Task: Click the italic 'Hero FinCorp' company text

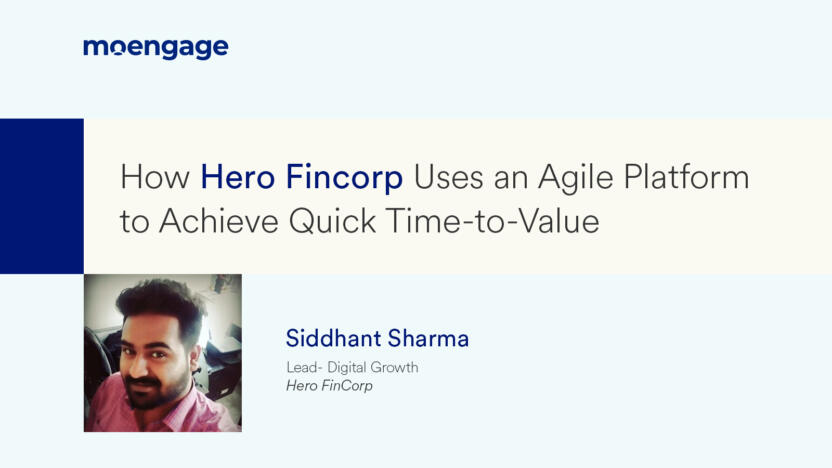Action: [329, 385]
